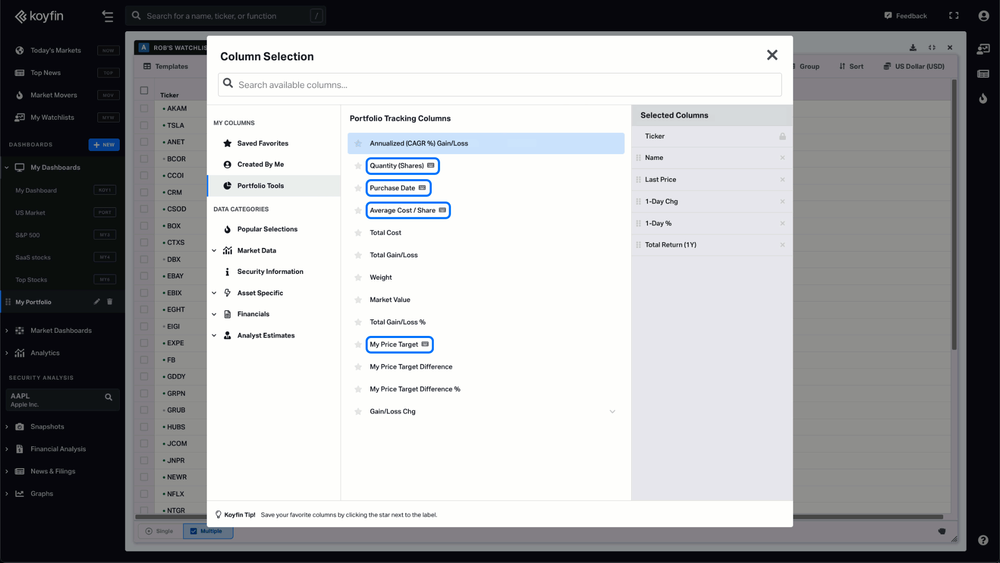Select Popular Selections data category

(x=267, y=230)
